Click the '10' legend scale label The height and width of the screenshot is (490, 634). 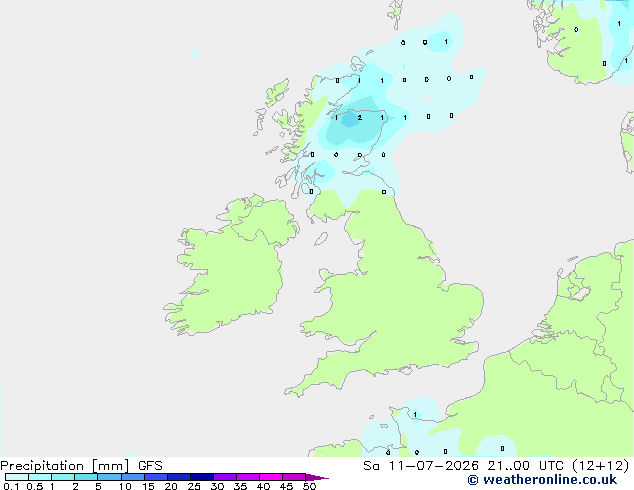125,486
